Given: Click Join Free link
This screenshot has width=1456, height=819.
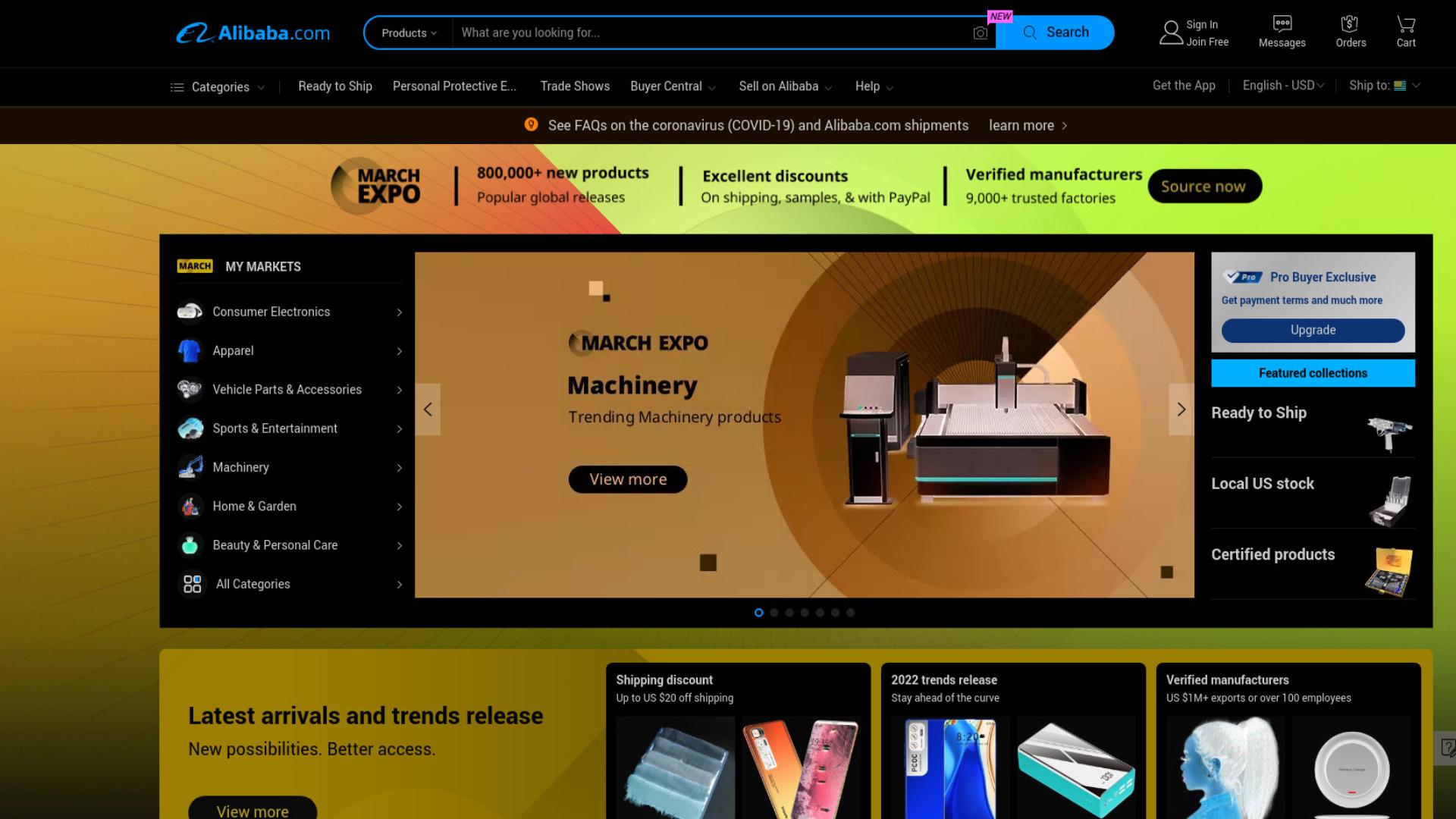Looking at the screenshot, I should (x=1207, y=42).
